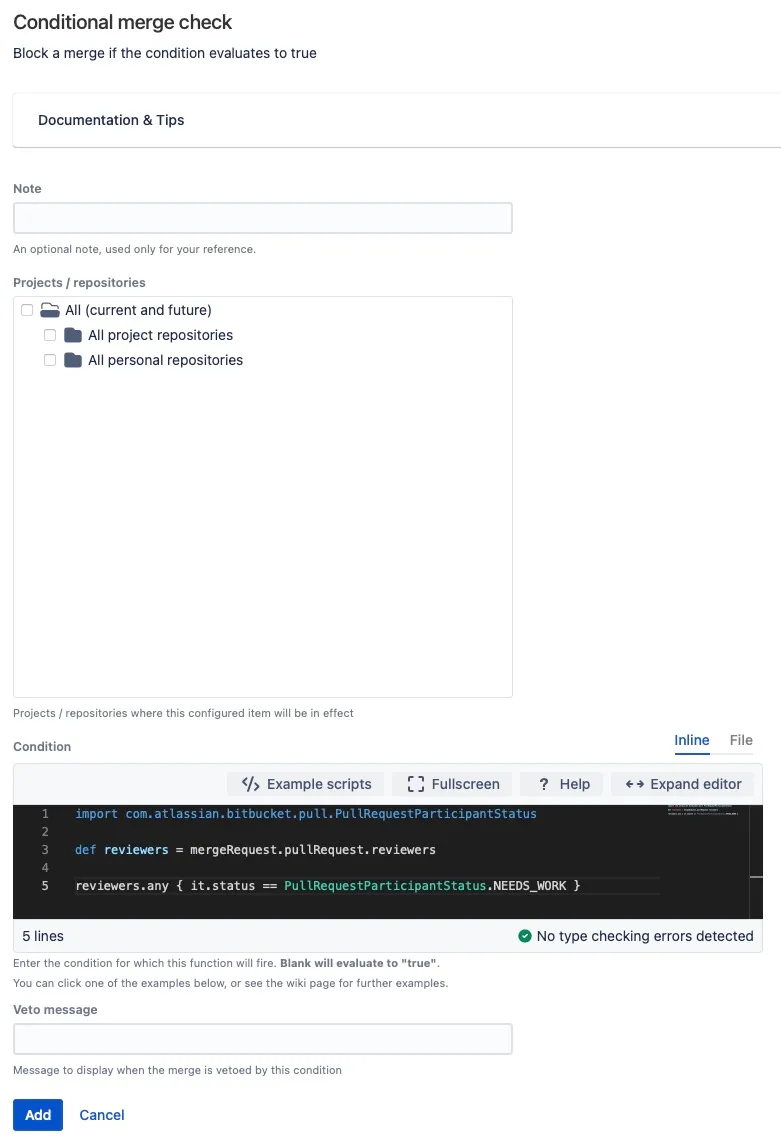Click the open folder icon for All (current and future)

(x=49, y=310)
